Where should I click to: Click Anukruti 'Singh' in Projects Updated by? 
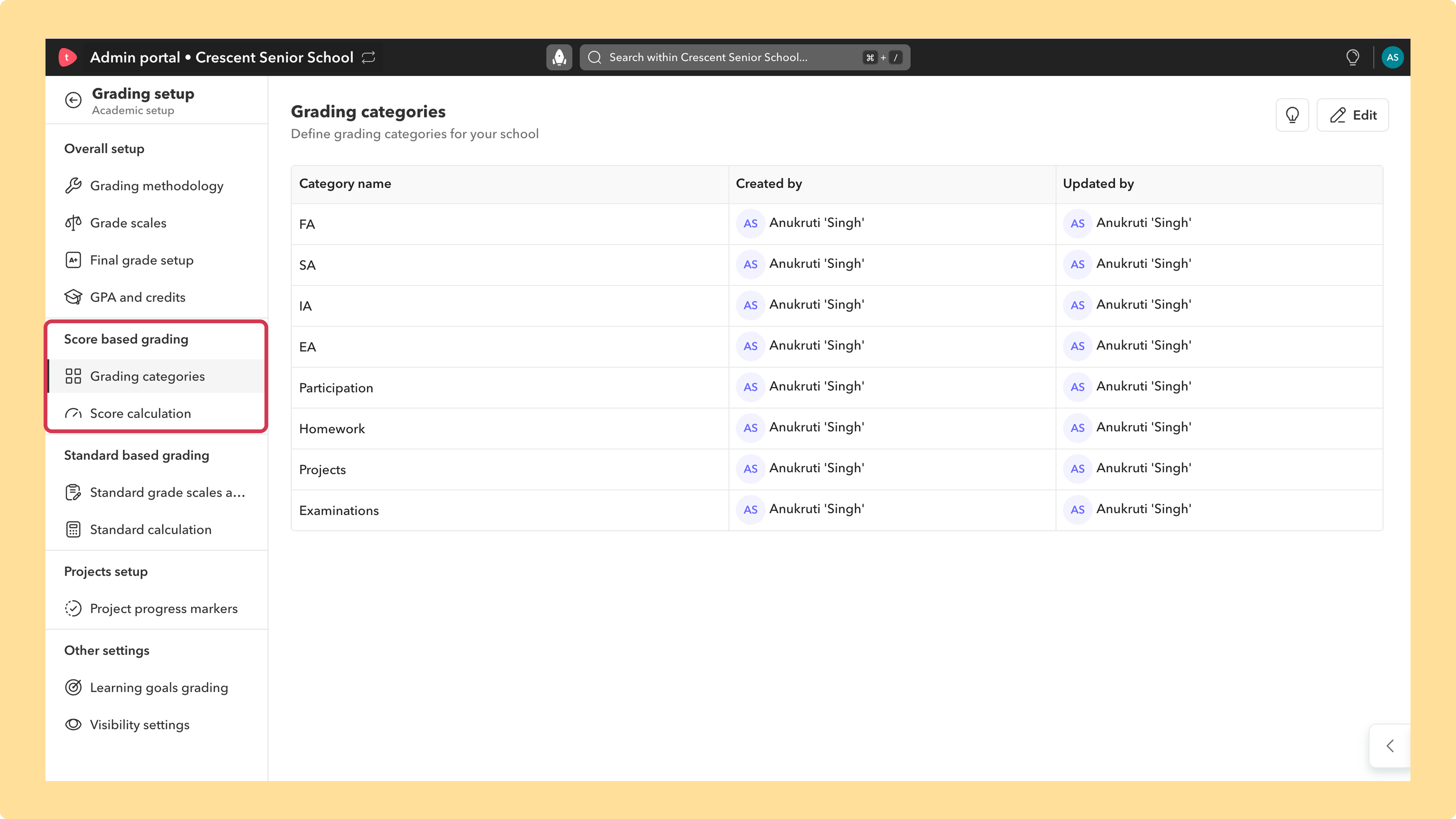coord(1144,468)
